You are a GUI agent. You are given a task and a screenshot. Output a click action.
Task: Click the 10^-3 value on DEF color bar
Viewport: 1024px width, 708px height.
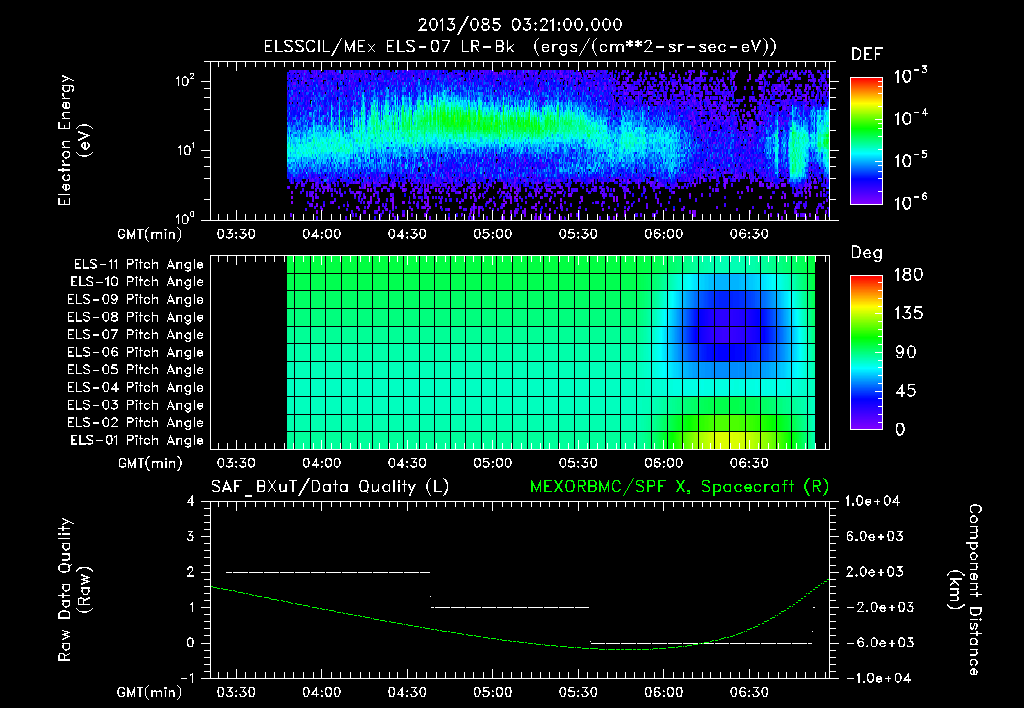[910, 76]
